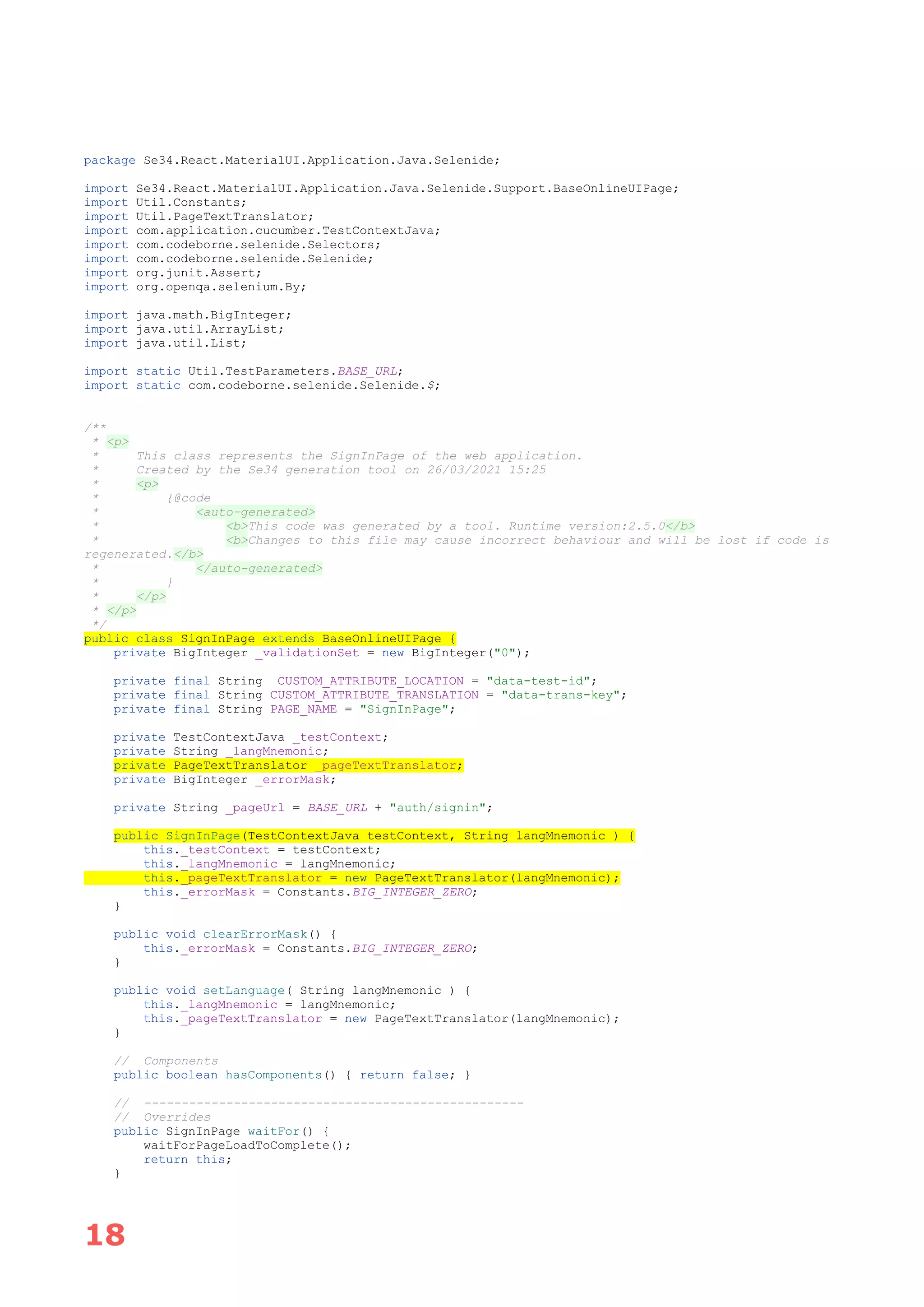Click the 'Created by the Se34 generation tool' comment
The image size is (924, 1307).
pyautogui.click(x=341, y=470)
